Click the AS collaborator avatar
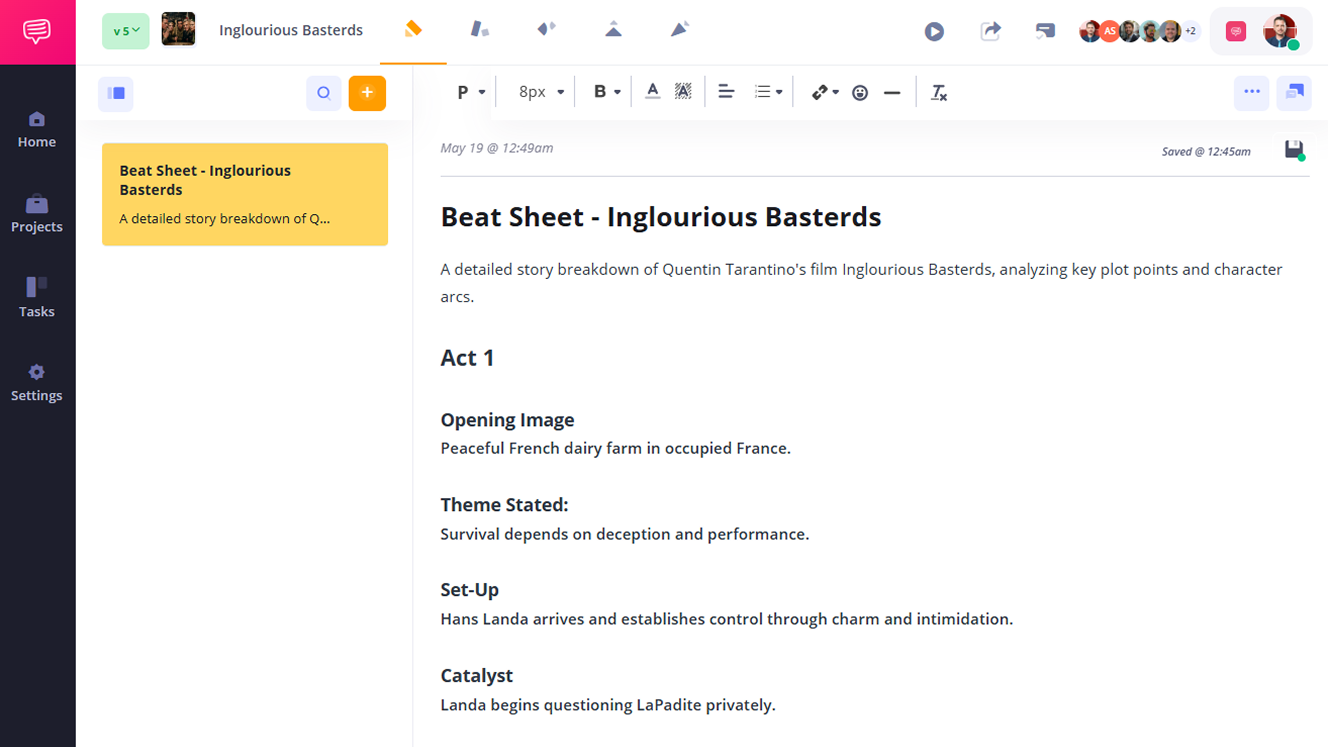 pyautogui.click(x=1109, y=31)
